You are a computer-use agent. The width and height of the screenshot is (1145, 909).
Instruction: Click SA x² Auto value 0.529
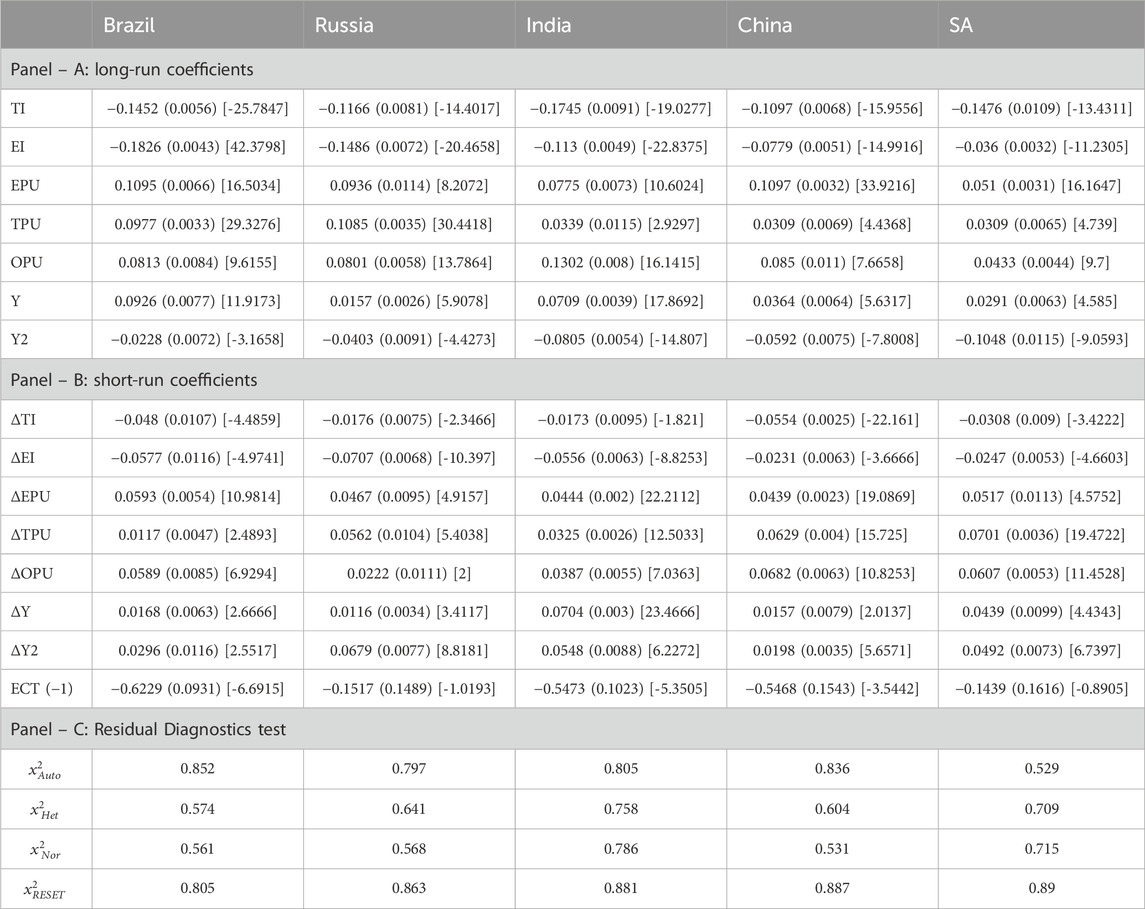(1041, 768)
